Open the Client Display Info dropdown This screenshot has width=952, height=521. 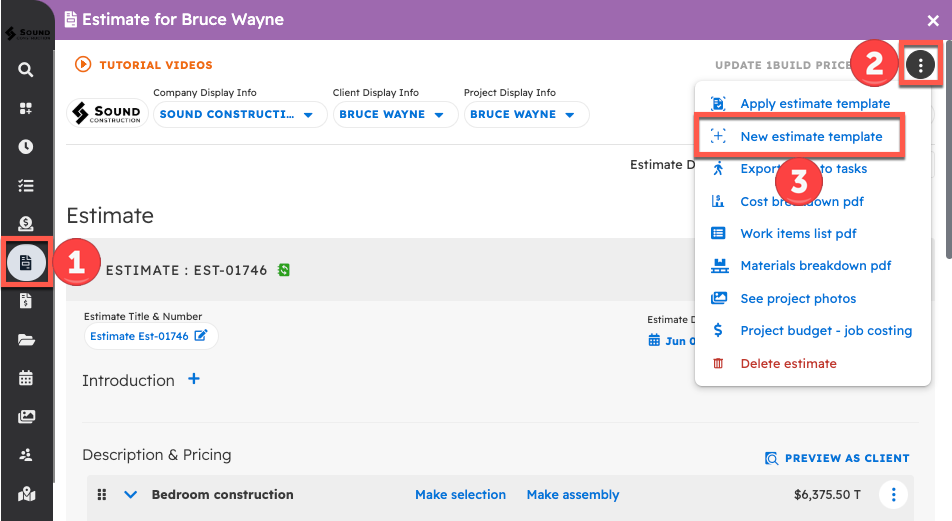[x=394, y=114]
